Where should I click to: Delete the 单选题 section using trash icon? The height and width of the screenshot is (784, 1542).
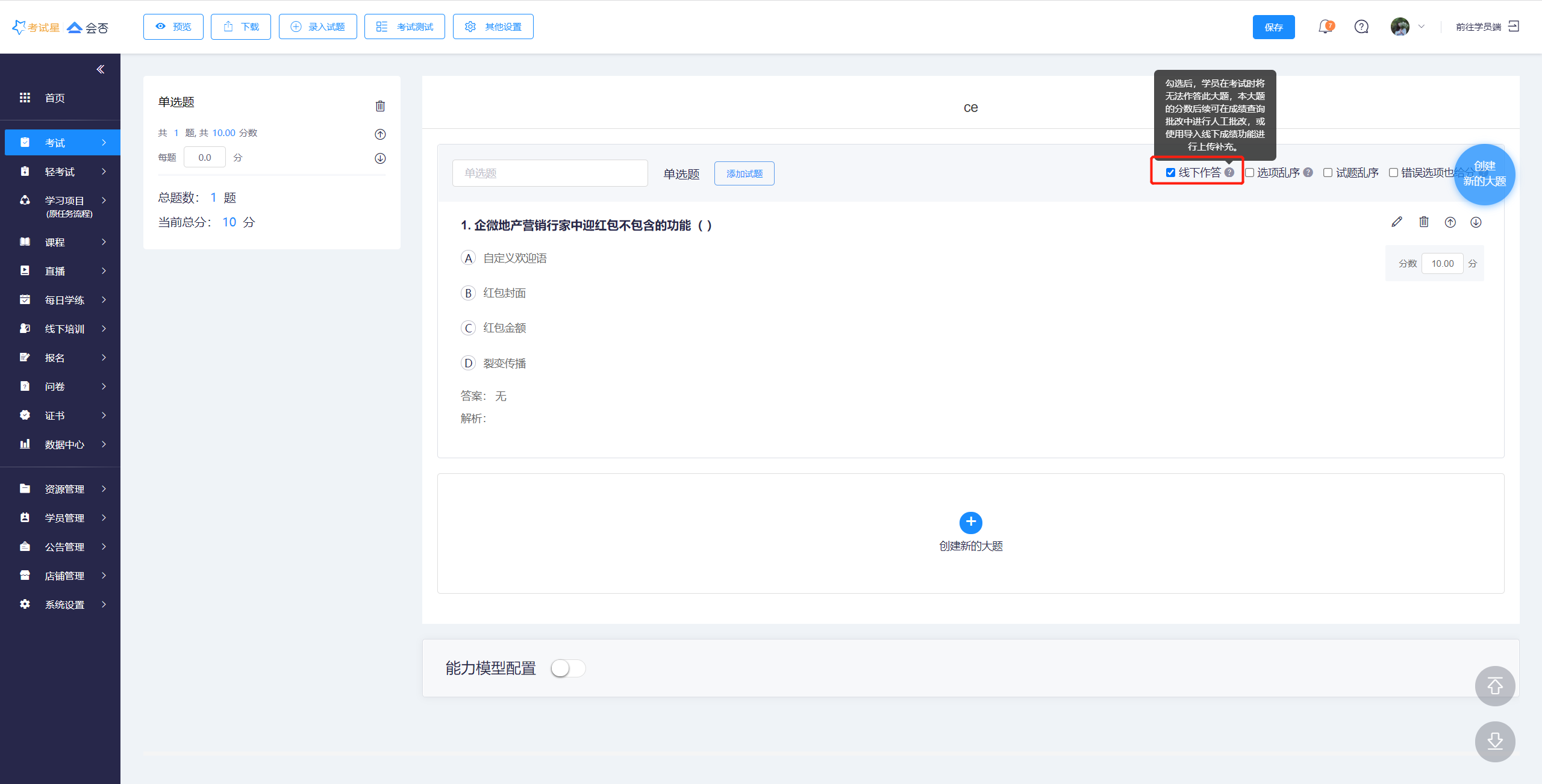click(380, 106)
